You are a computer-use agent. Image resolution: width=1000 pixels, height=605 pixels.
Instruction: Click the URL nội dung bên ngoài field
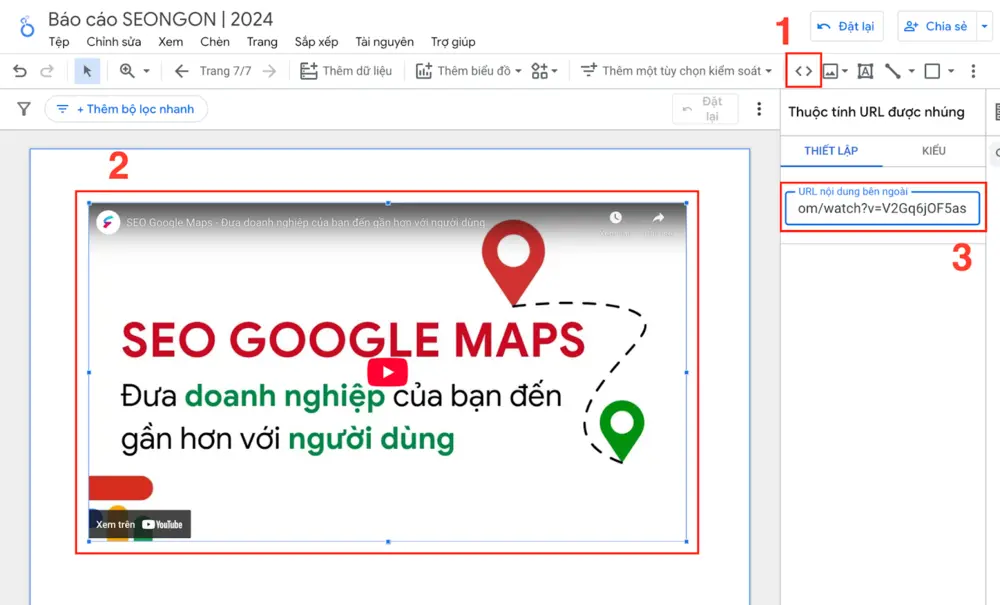[882, 208]
